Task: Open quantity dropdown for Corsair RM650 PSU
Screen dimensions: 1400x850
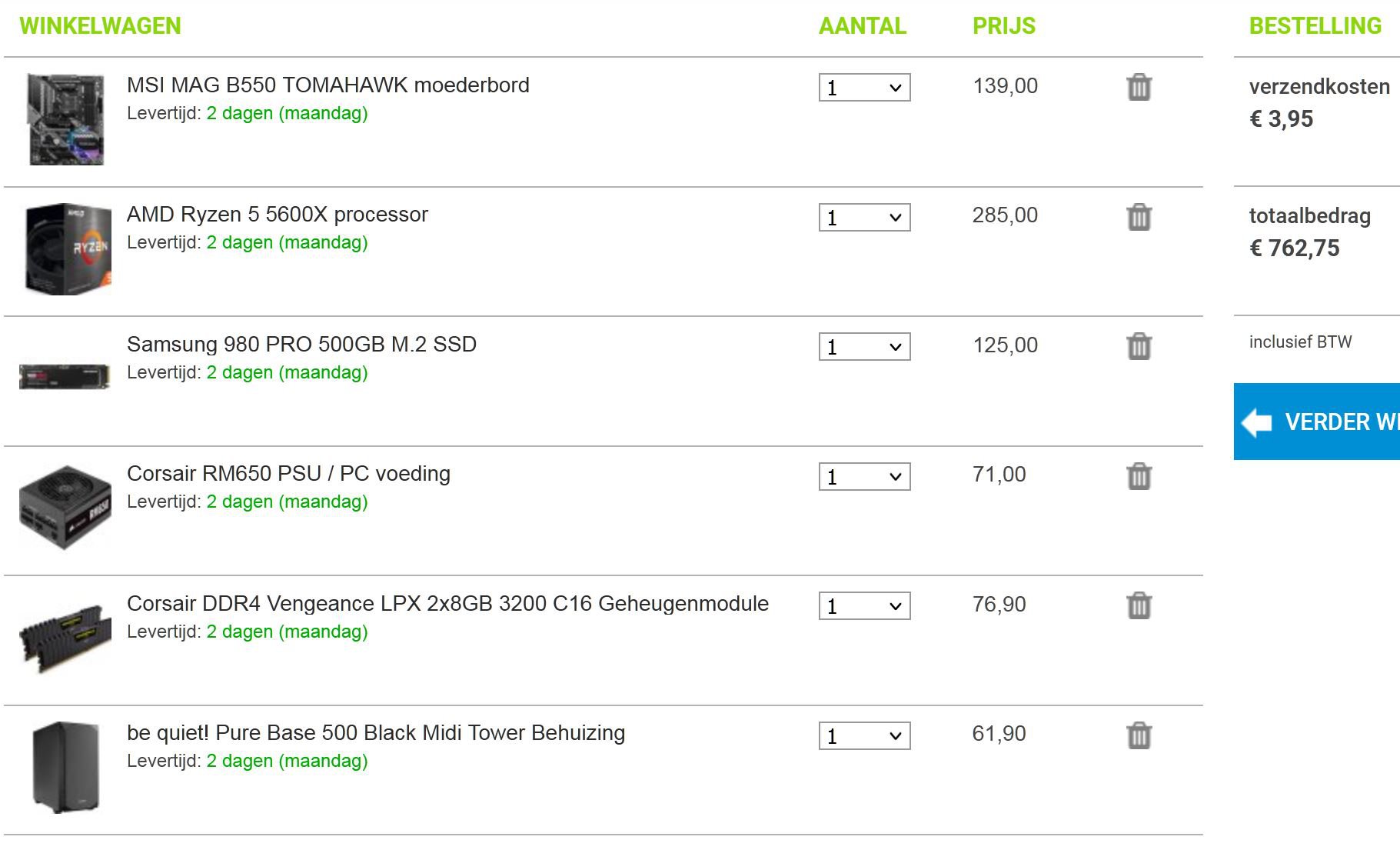Action: (864, 477)
